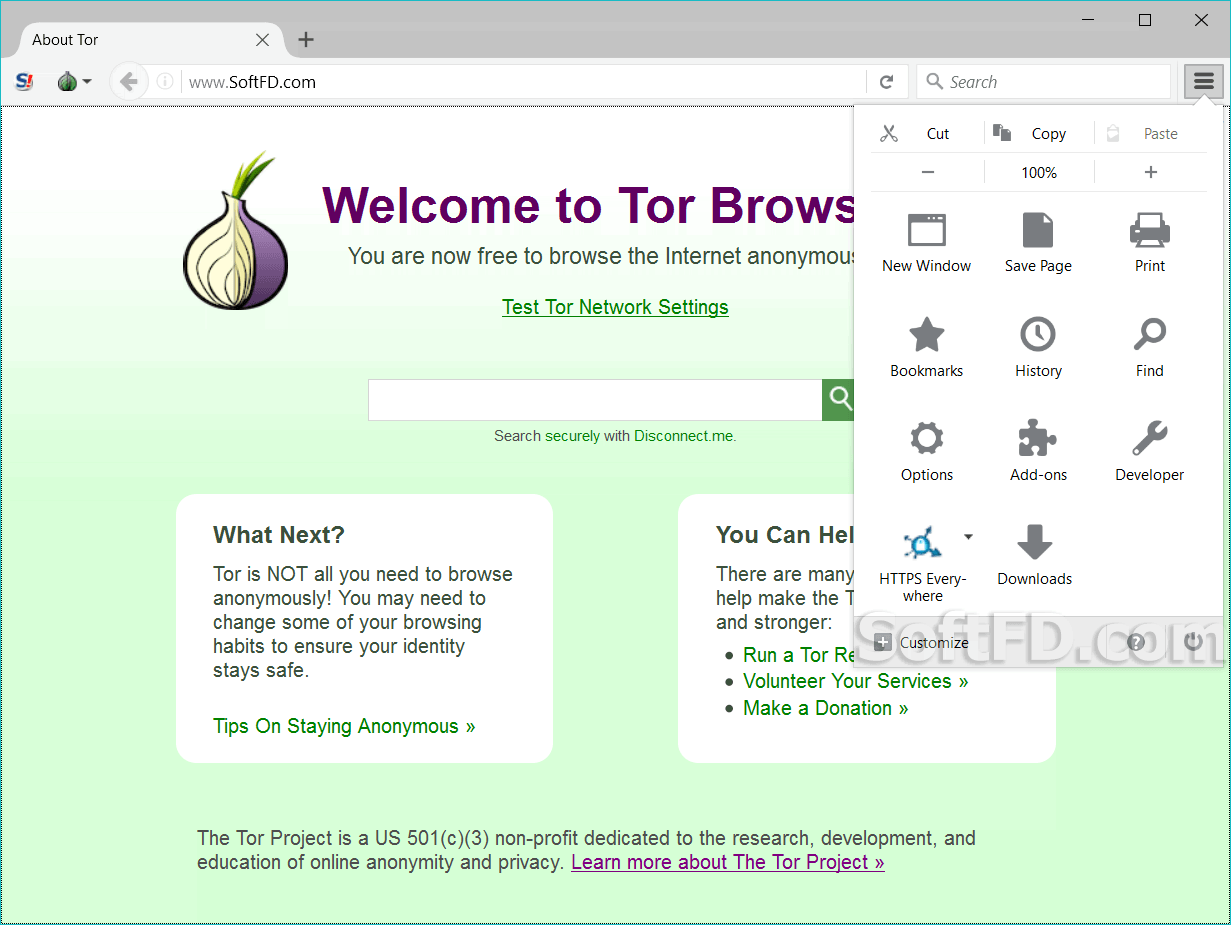Click the address bar URL field

coord(525,82)
